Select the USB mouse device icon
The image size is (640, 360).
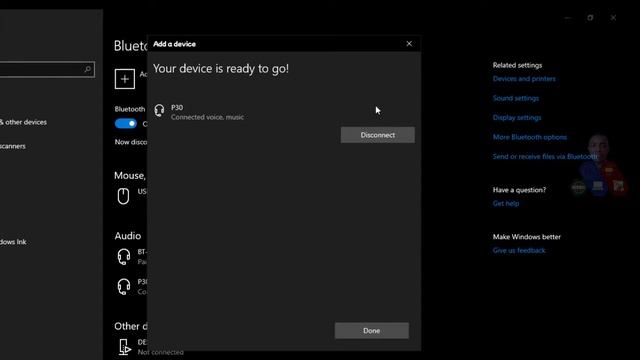pos(123,196)
